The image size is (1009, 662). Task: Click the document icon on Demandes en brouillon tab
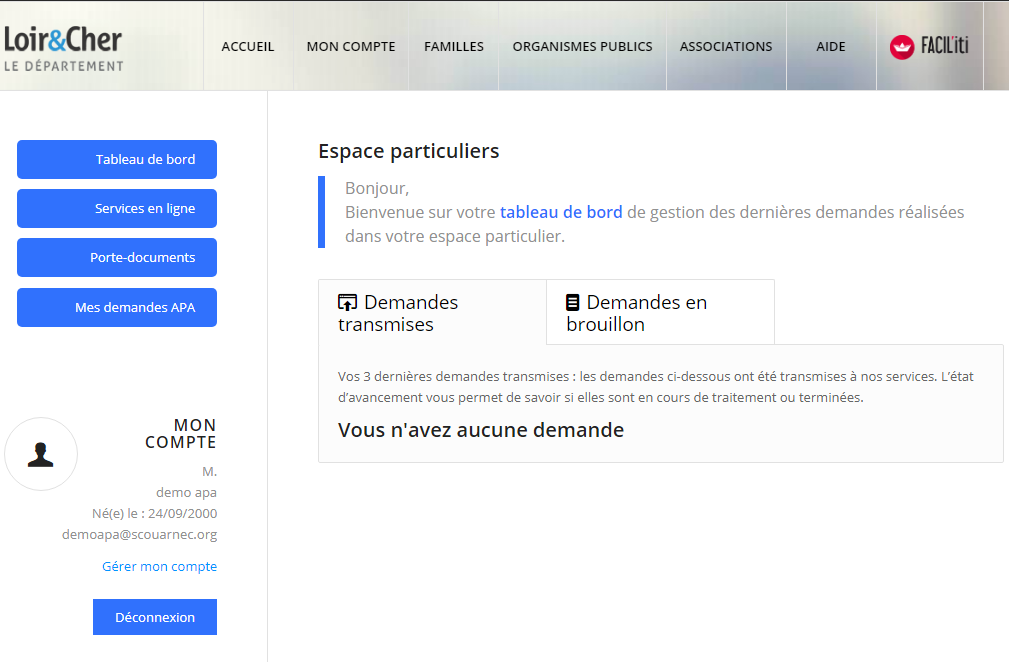[571, 301]
